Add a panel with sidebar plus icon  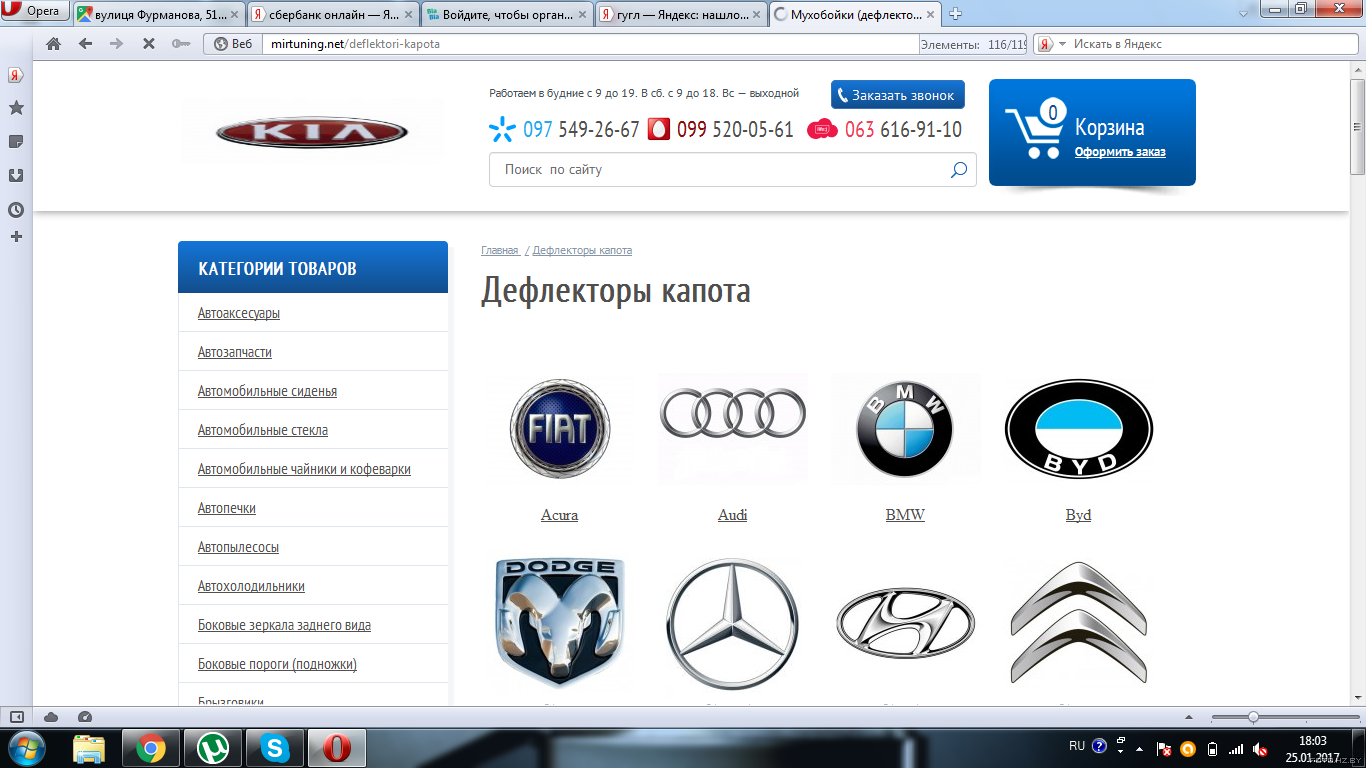16,237
